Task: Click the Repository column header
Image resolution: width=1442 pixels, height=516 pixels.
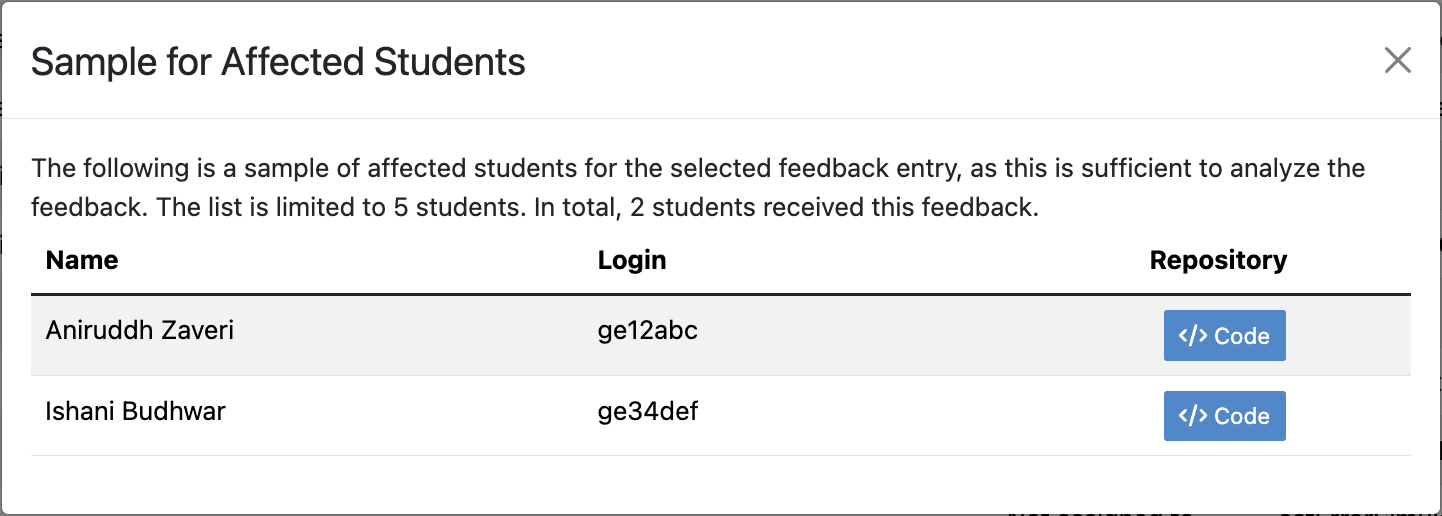Action: point(1218,261)
